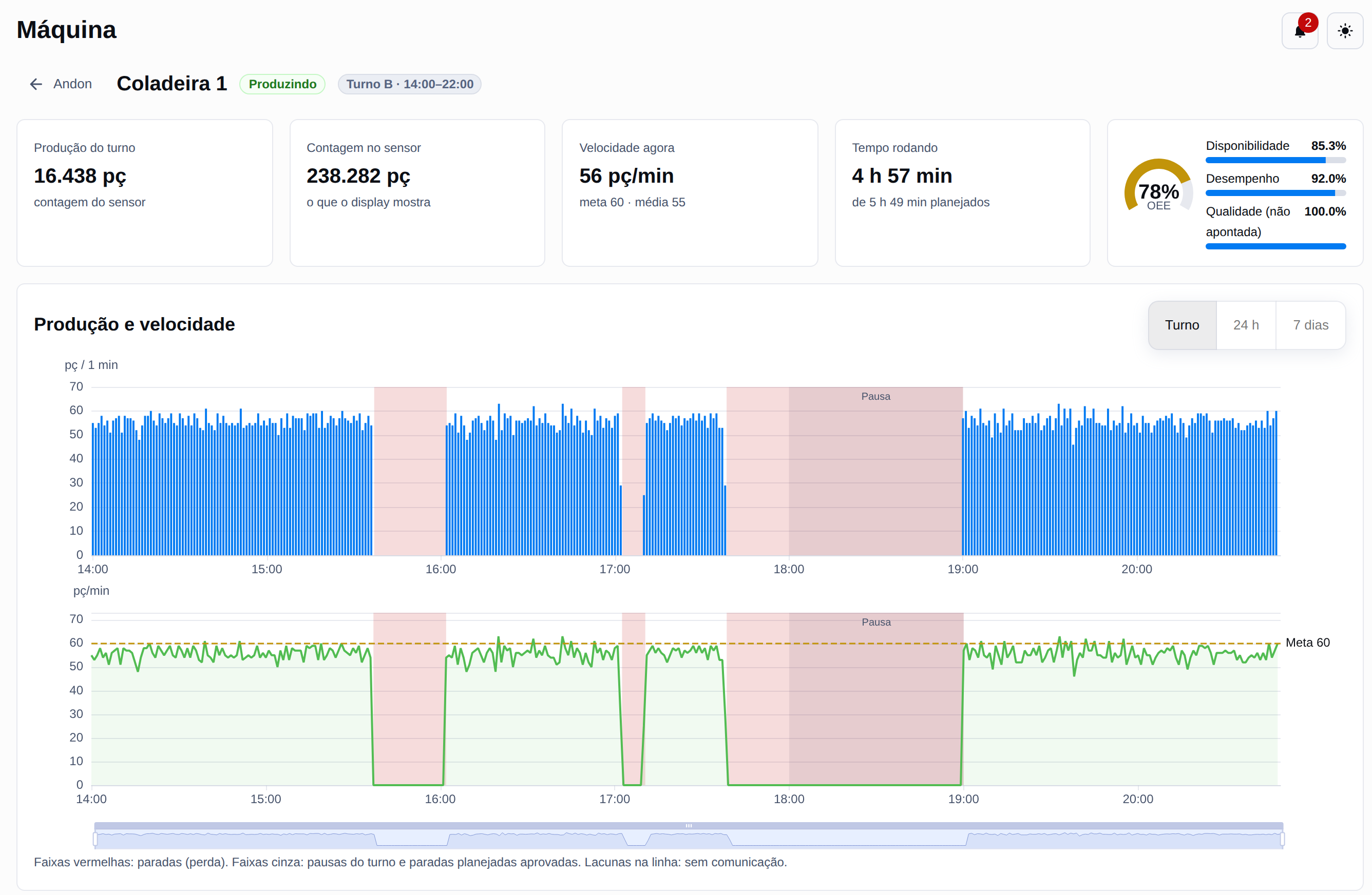Click the pç / 1 min axis label
Image resolution: width=1372 pixels, height=895 pixels.
tap(91, 365)
